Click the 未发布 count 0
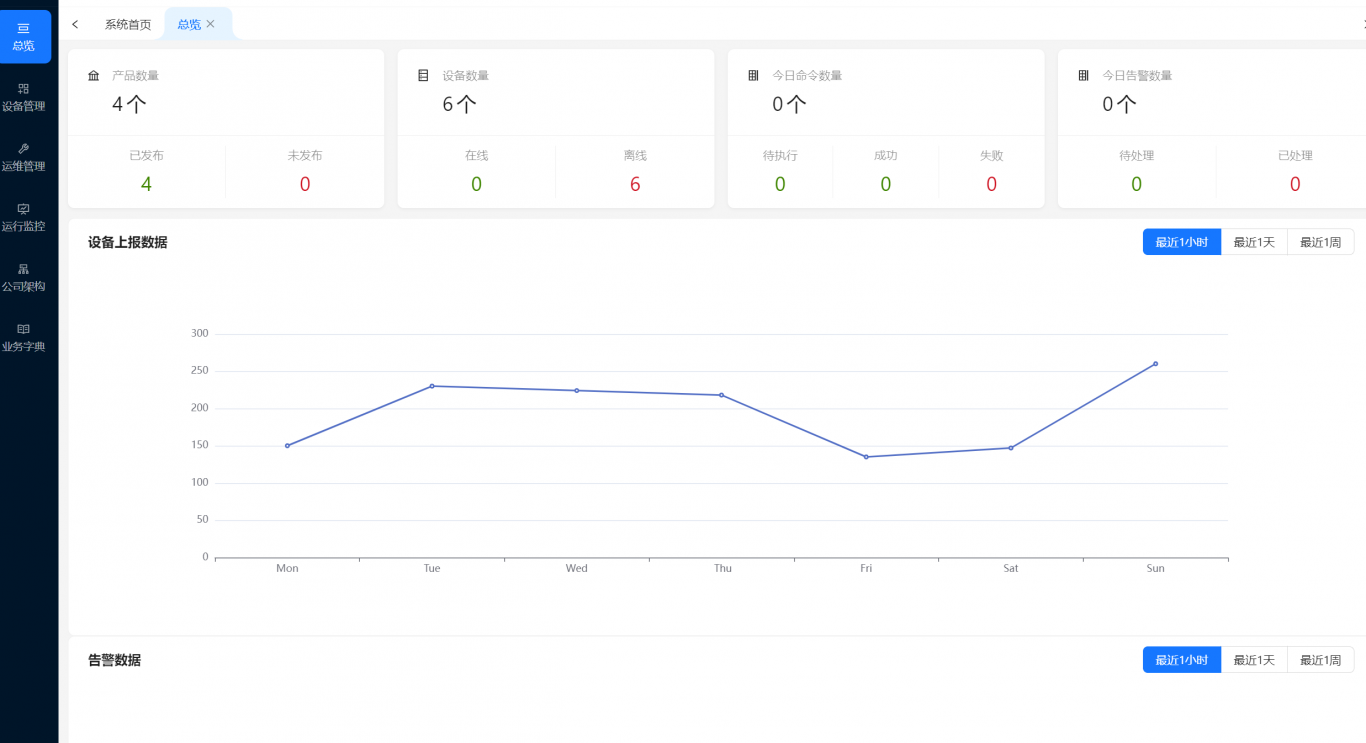 [305, 184]
